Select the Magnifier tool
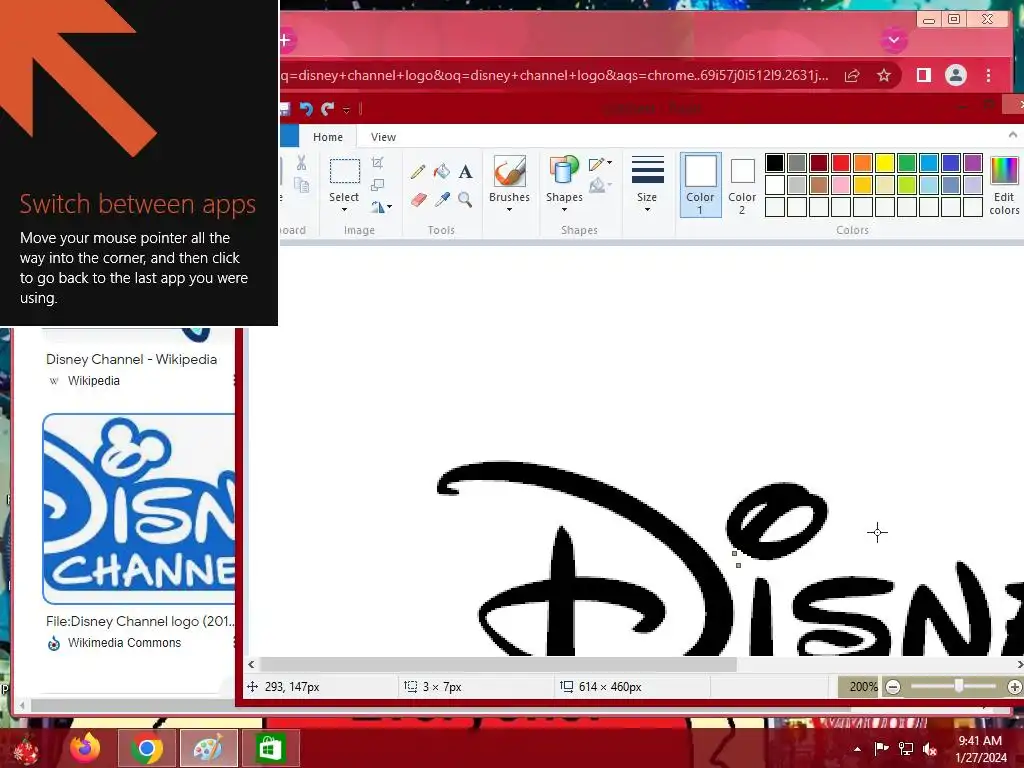 click(x=465, y=199)
